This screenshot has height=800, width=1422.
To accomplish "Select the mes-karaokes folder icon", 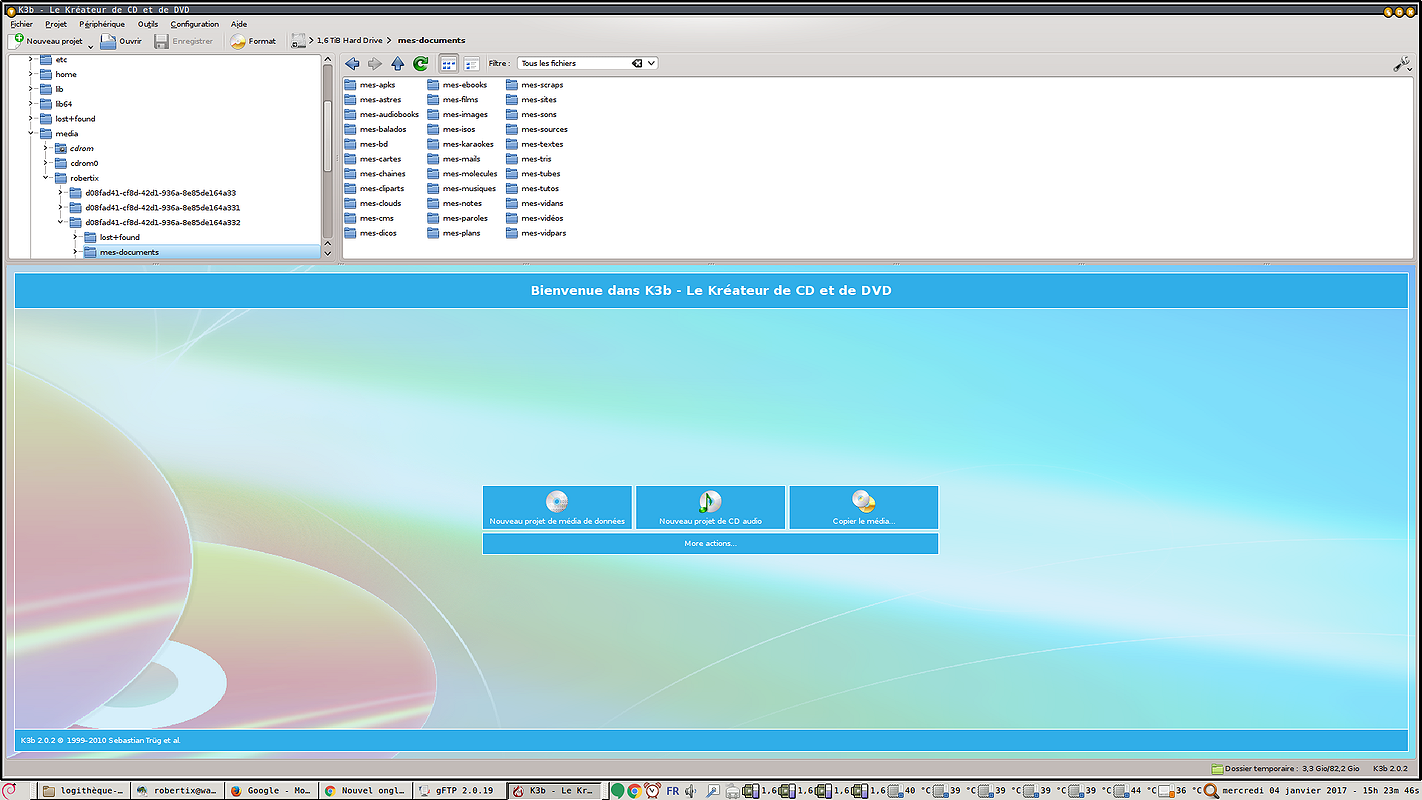I will pyautogui.click(x=433, y=144).
